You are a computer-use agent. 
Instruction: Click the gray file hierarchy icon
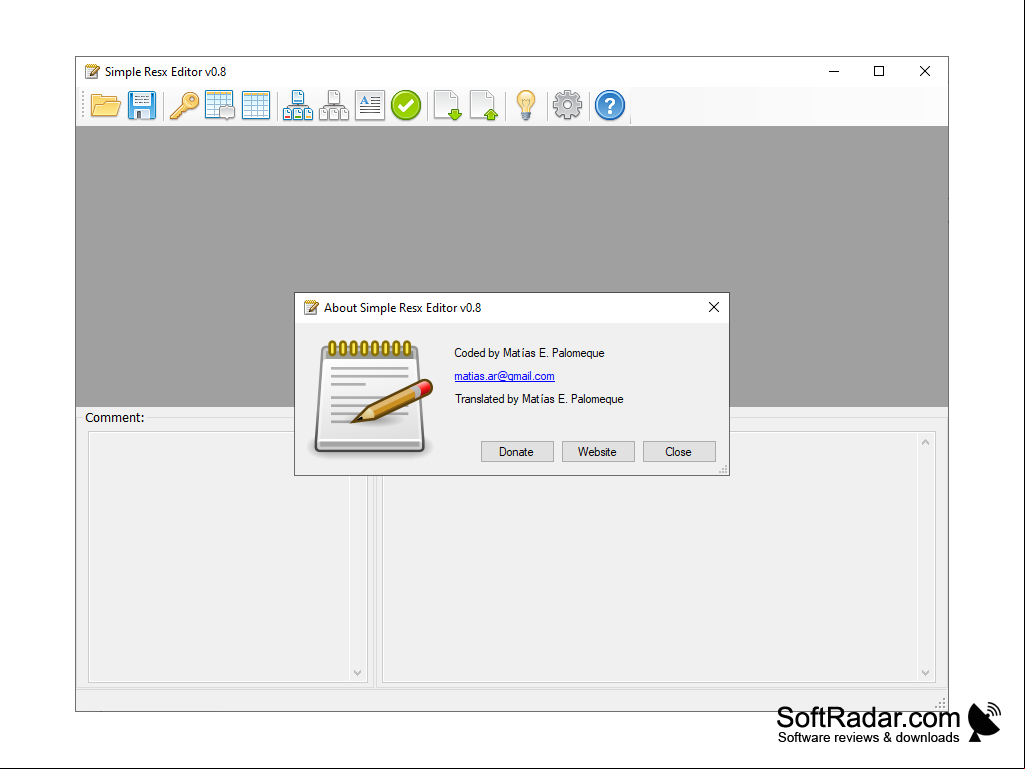tap(333, 105)
